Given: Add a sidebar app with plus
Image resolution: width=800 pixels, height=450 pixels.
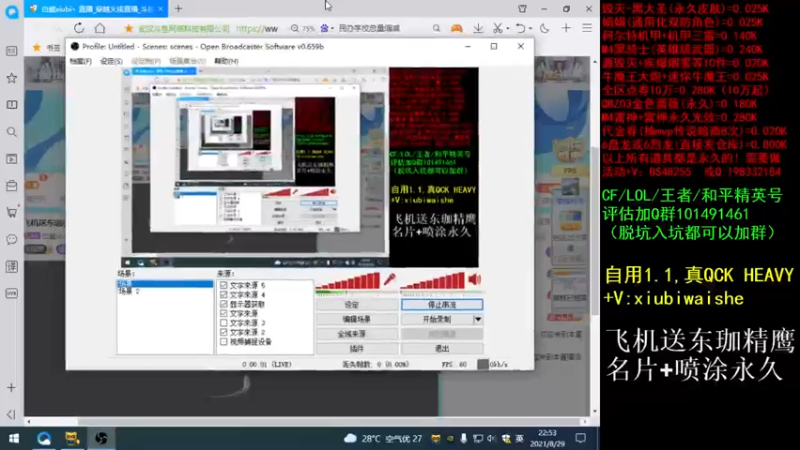Looking at the screenshot, I should (11, 388).
